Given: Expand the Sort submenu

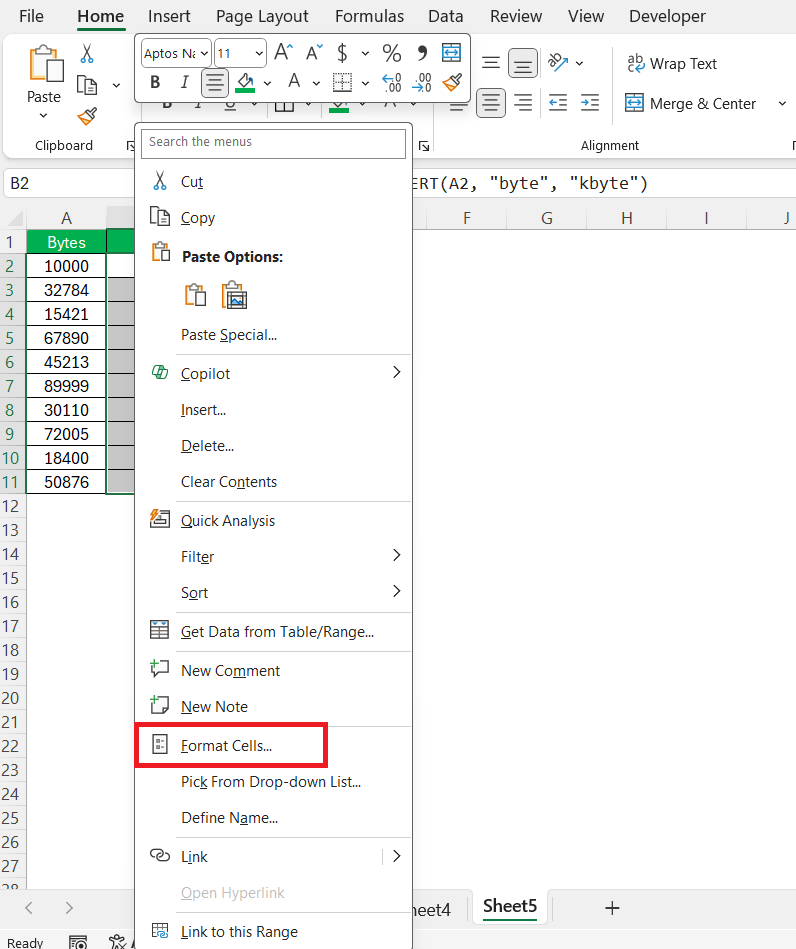Looking at the screenshot, I should point(396,591).
